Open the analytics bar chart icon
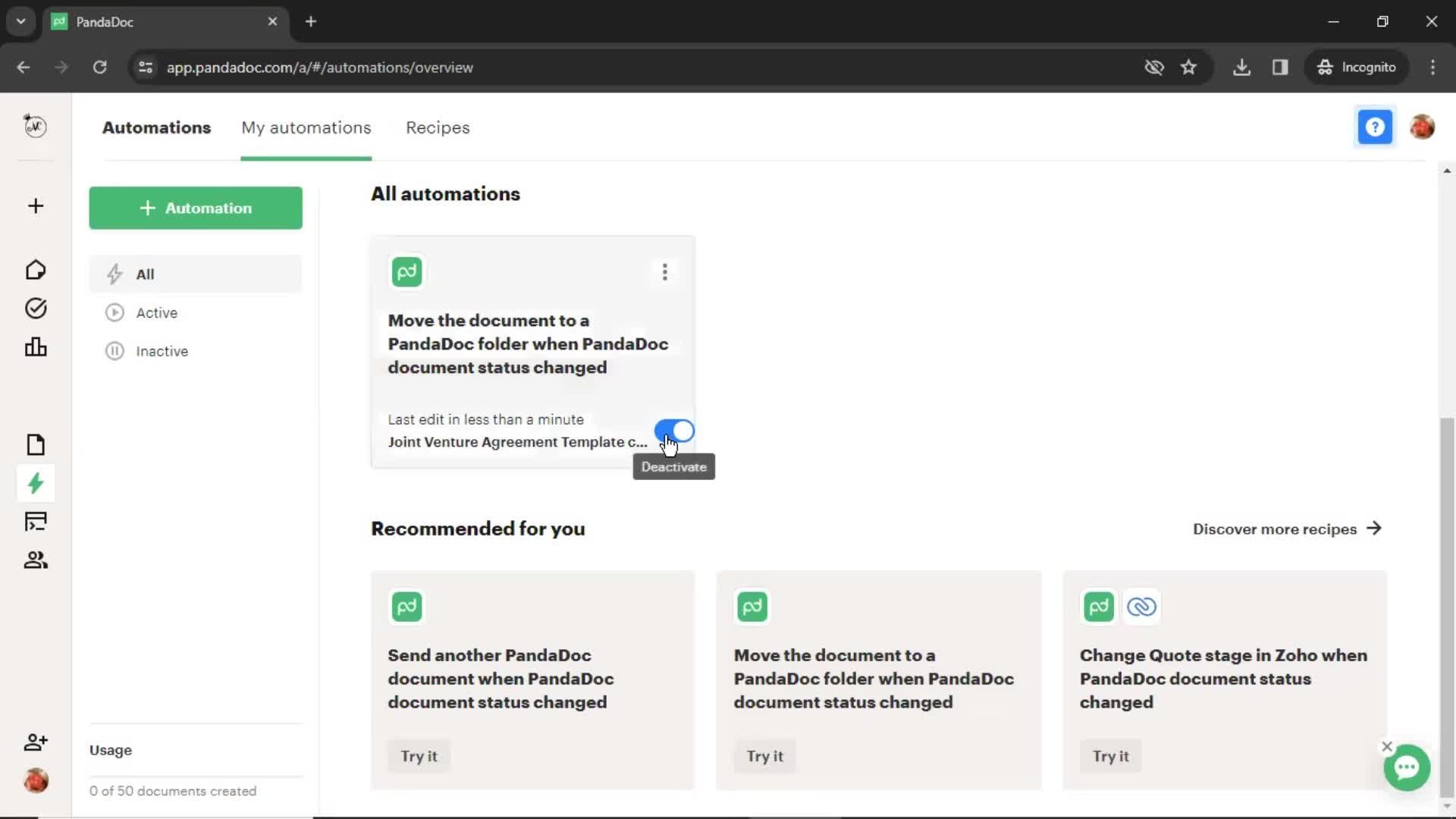 (x=35, y=346)
